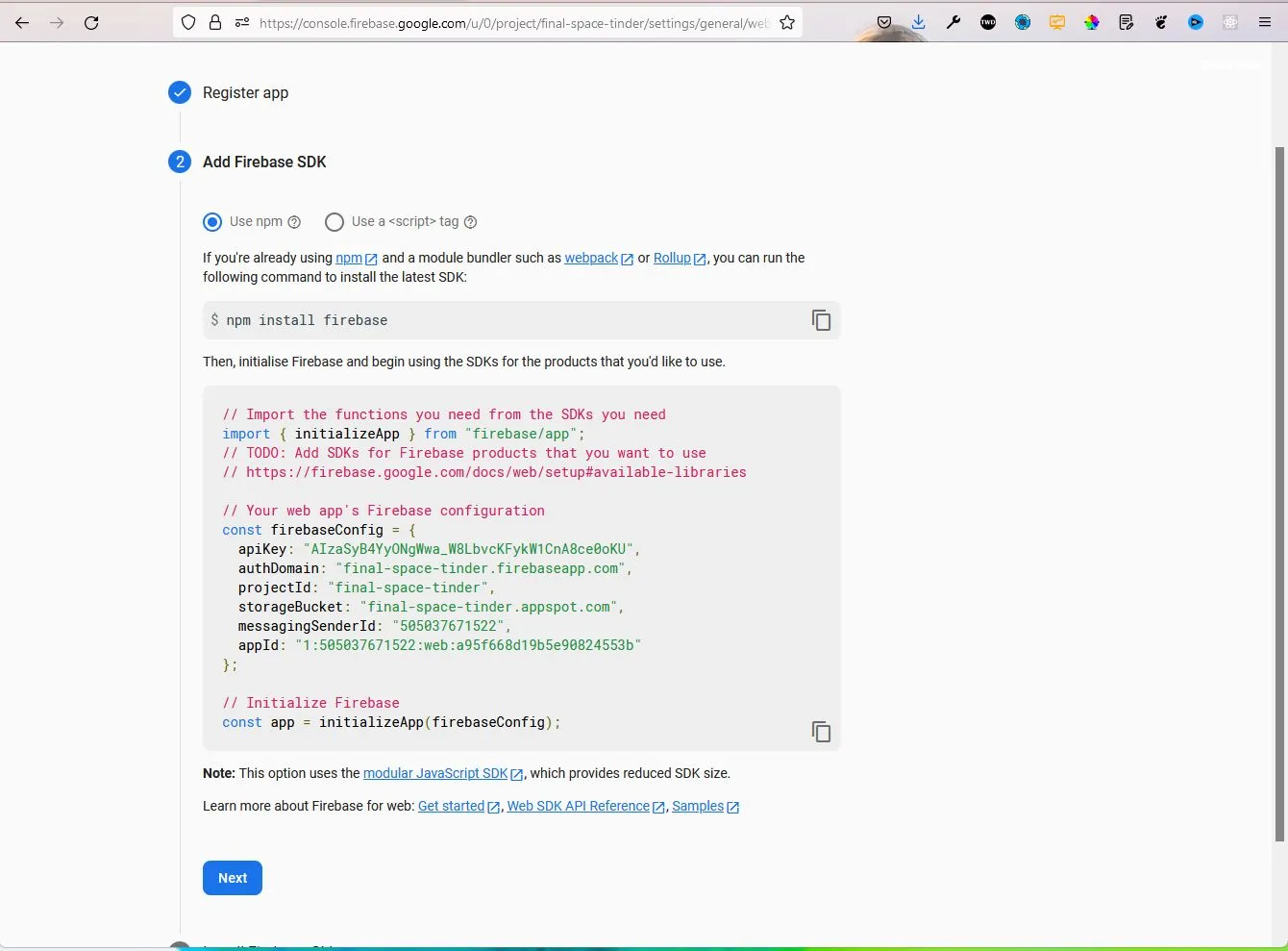The height and width of the screenshot is (951, 1288).
Task: Click the Next button
Action: [x=233, y=878]
